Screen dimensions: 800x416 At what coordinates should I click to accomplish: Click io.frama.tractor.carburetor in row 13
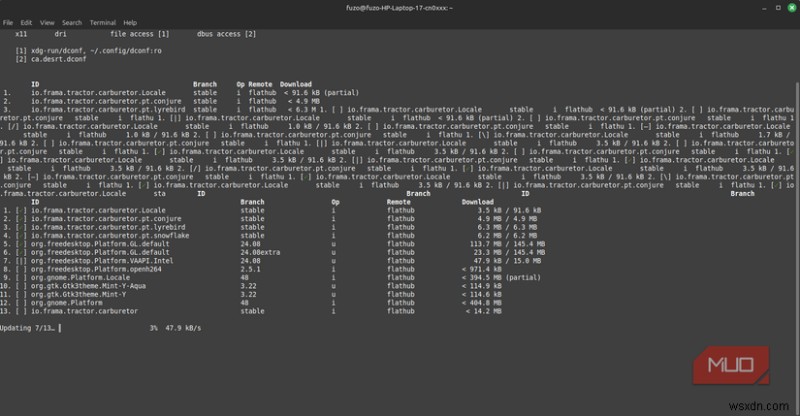[x=84, y=311]
